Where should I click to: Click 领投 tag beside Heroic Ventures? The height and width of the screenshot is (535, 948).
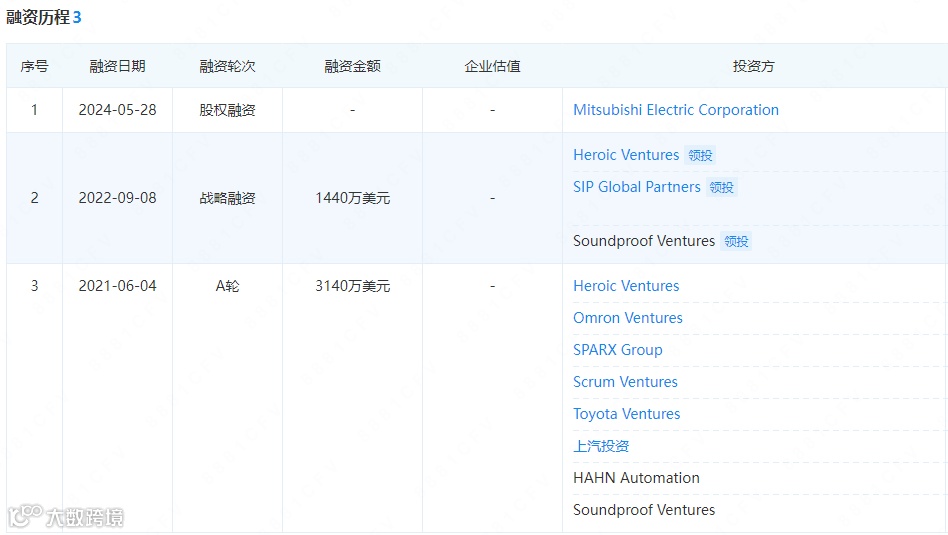point(700,155)
